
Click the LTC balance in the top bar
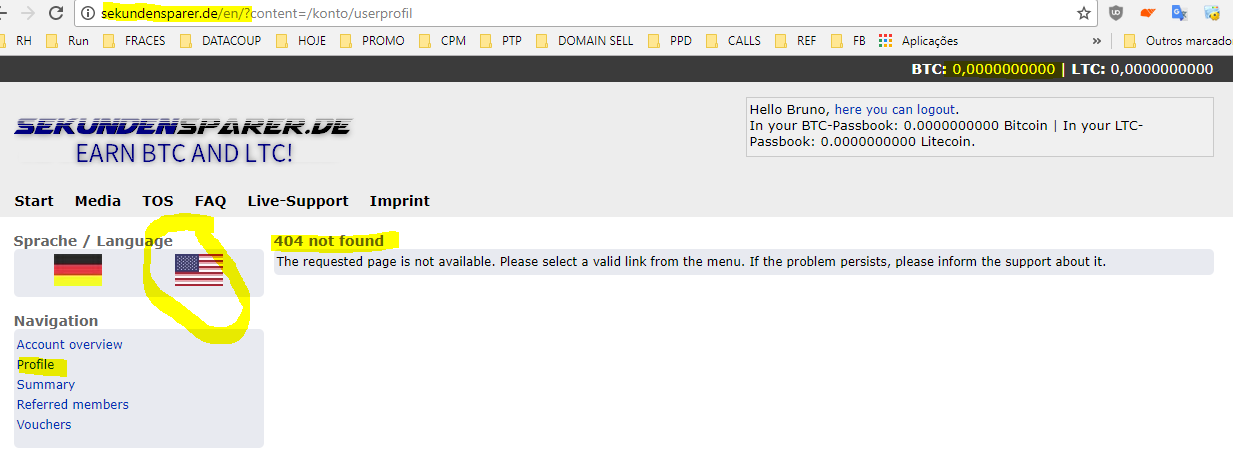[1142, 69]
